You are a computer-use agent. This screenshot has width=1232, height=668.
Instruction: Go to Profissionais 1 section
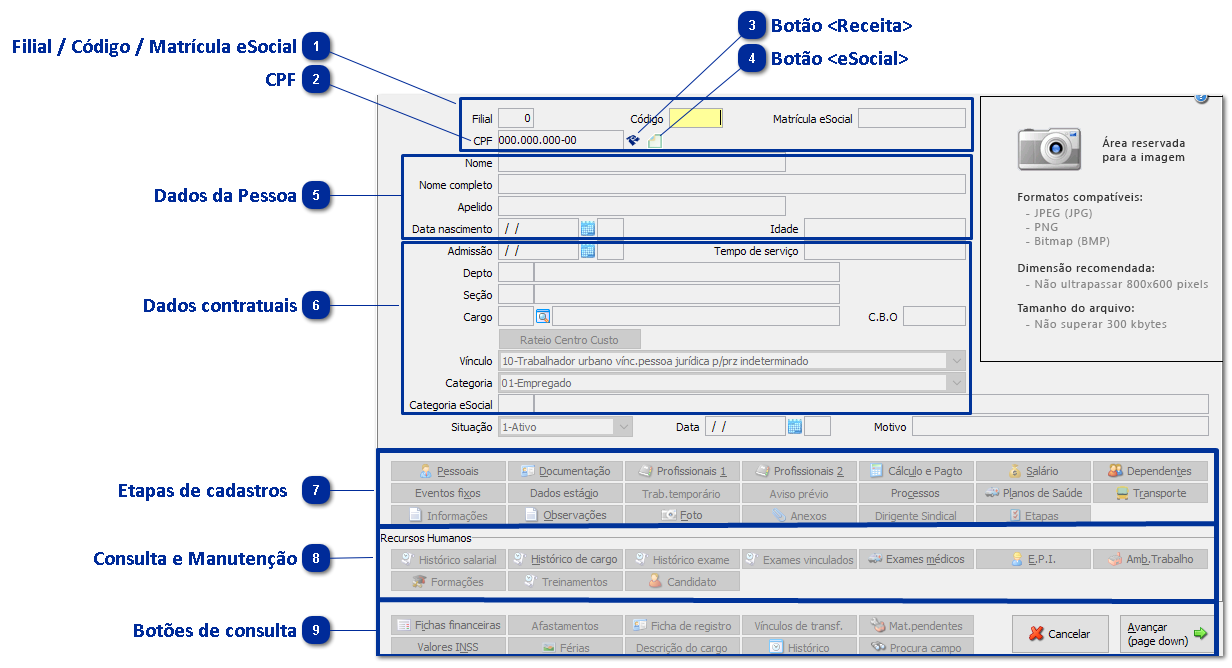682,471
